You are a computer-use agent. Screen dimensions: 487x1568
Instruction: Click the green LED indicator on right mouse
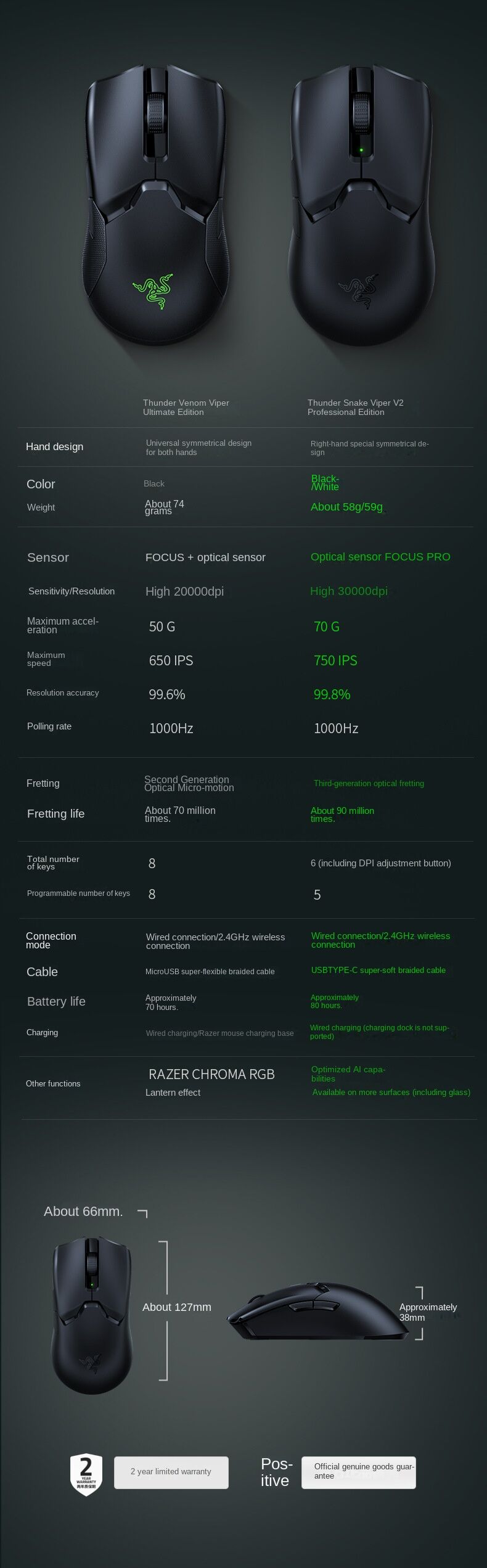pos(361,149)
